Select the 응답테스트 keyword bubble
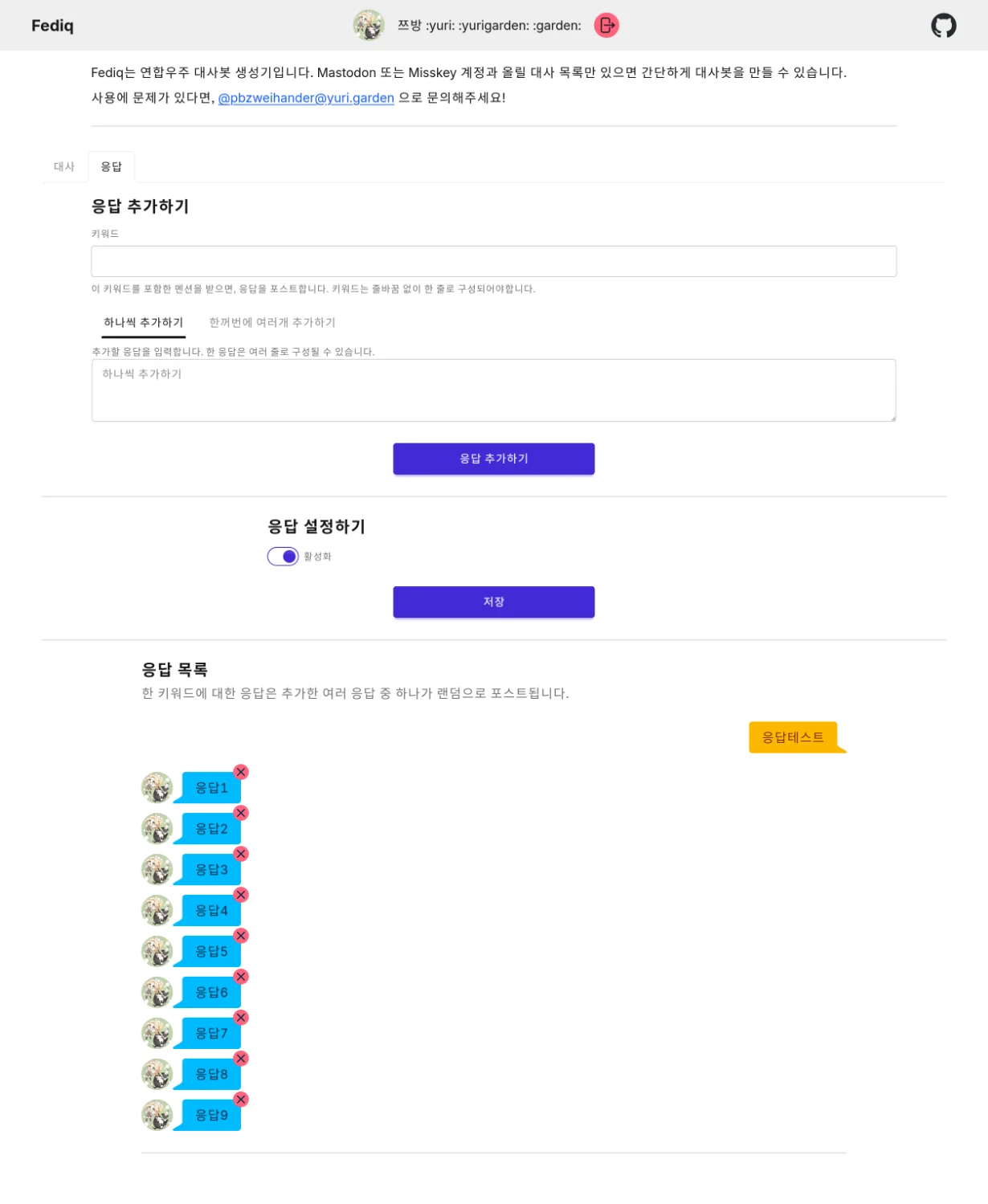 pos(794,737)
